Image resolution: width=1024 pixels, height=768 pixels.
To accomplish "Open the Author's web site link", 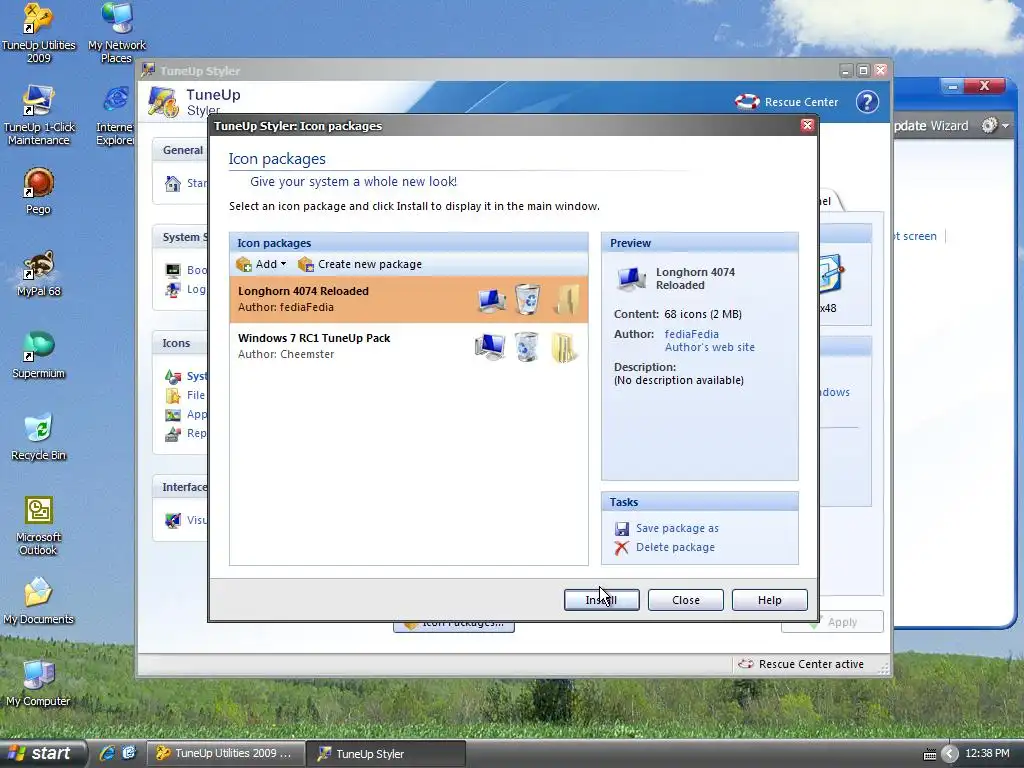I will click(709, 347).
